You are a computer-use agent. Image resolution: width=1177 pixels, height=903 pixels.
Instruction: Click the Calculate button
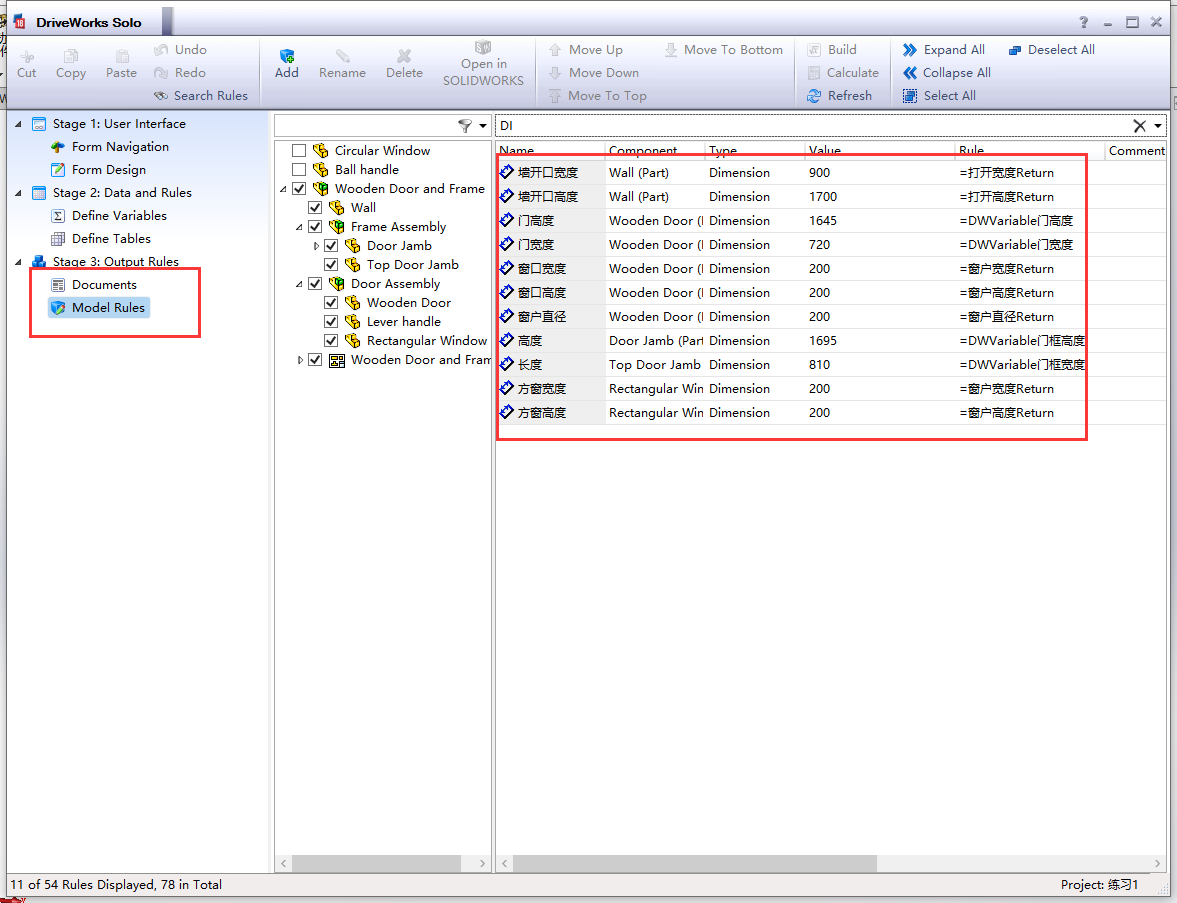point(843,73)
